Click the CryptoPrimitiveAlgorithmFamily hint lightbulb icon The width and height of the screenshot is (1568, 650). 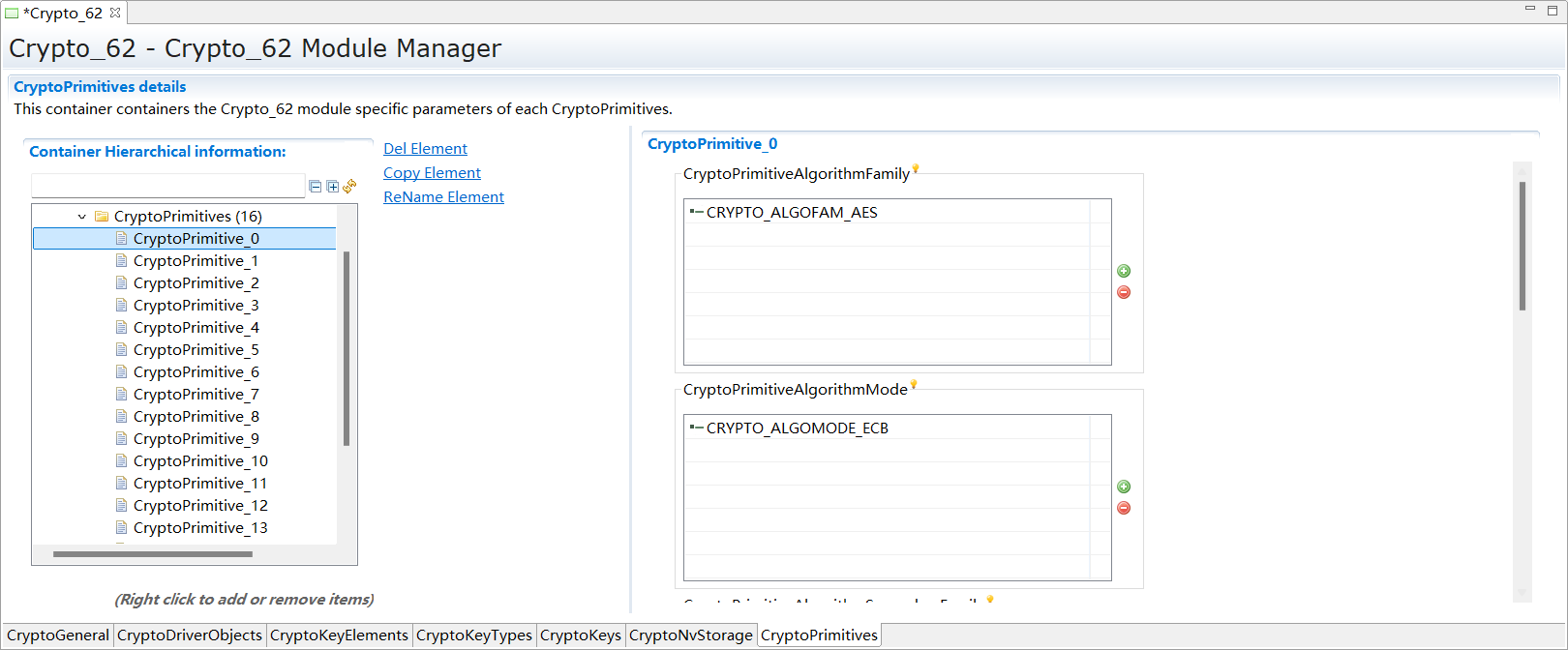click(x=916, y=169)
